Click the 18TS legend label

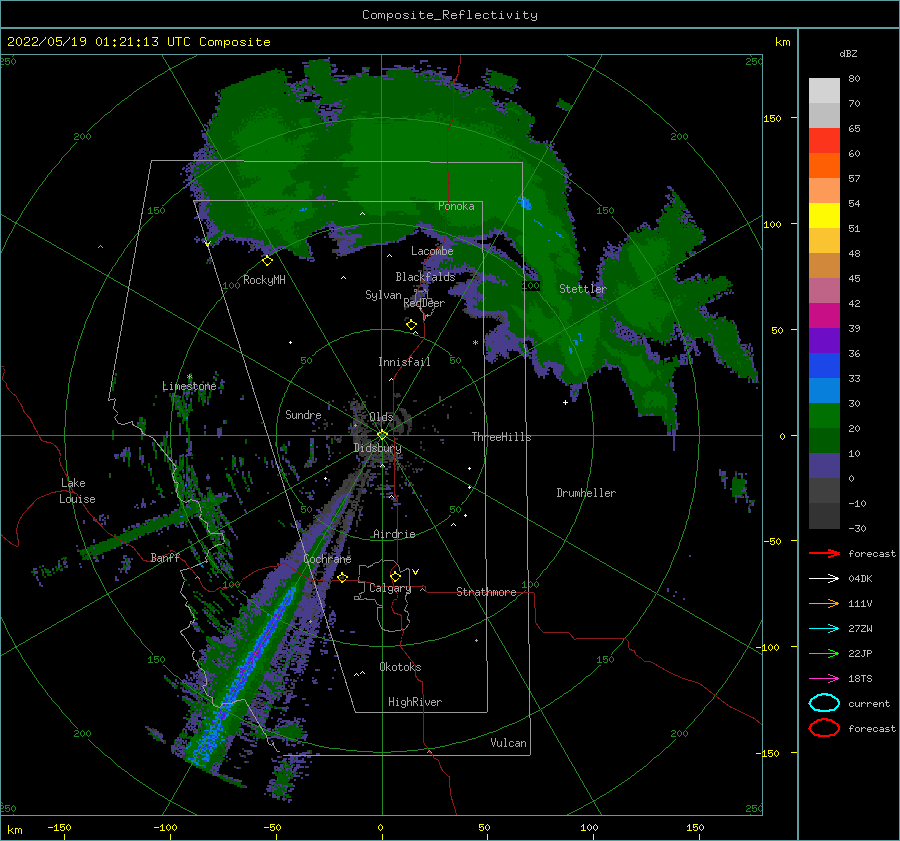(860, 679)
